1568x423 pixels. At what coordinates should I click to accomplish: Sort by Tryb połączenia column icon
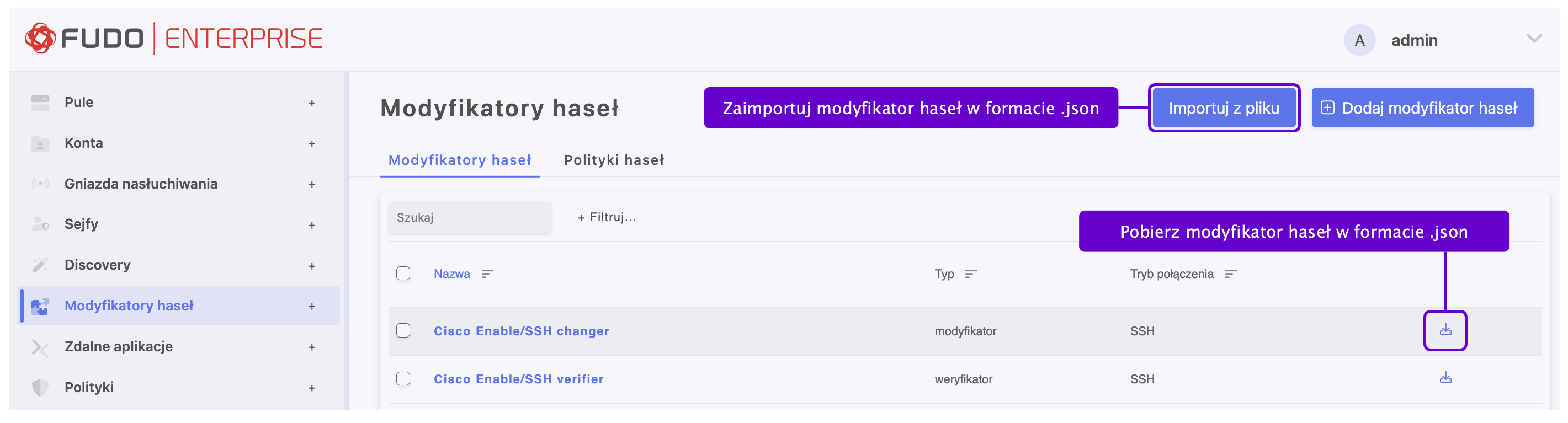[x=1231, y=274]
